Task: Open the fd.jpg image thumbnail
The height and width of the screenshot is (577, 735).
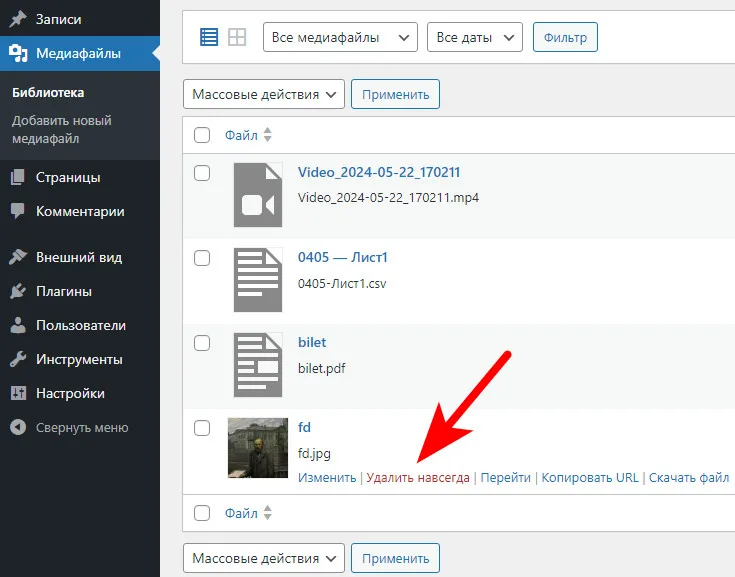Action: [x=258, y=448]
